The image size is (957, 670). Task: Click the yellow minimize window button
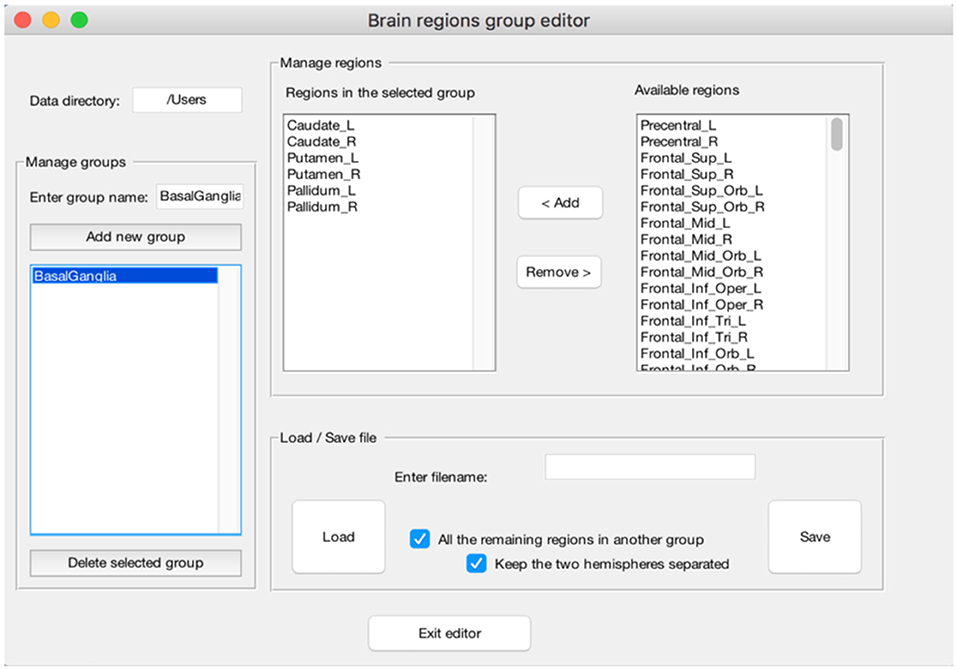tap(51, 20)
